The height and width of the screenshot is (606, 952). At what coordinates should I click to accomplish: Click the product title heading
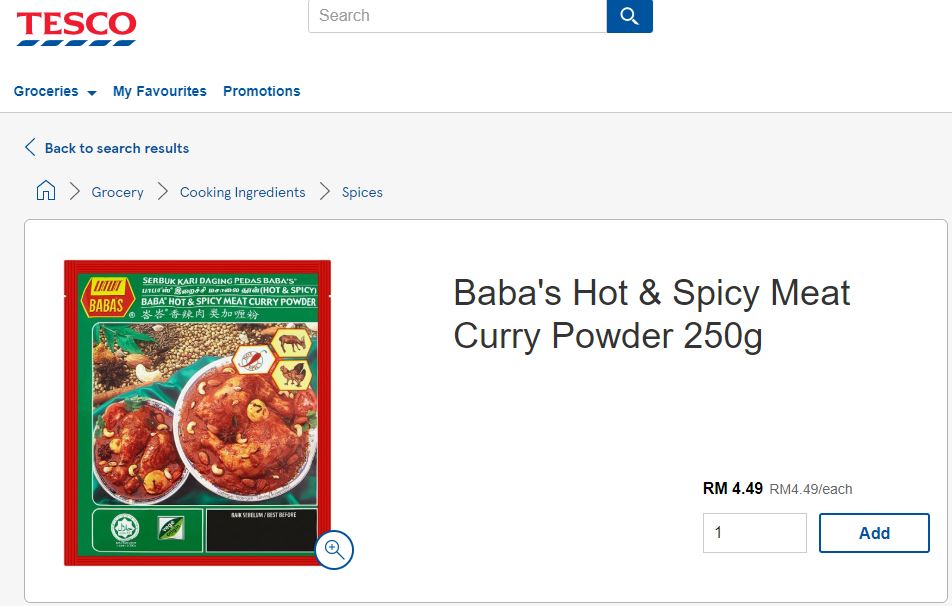tap(652, 314)
